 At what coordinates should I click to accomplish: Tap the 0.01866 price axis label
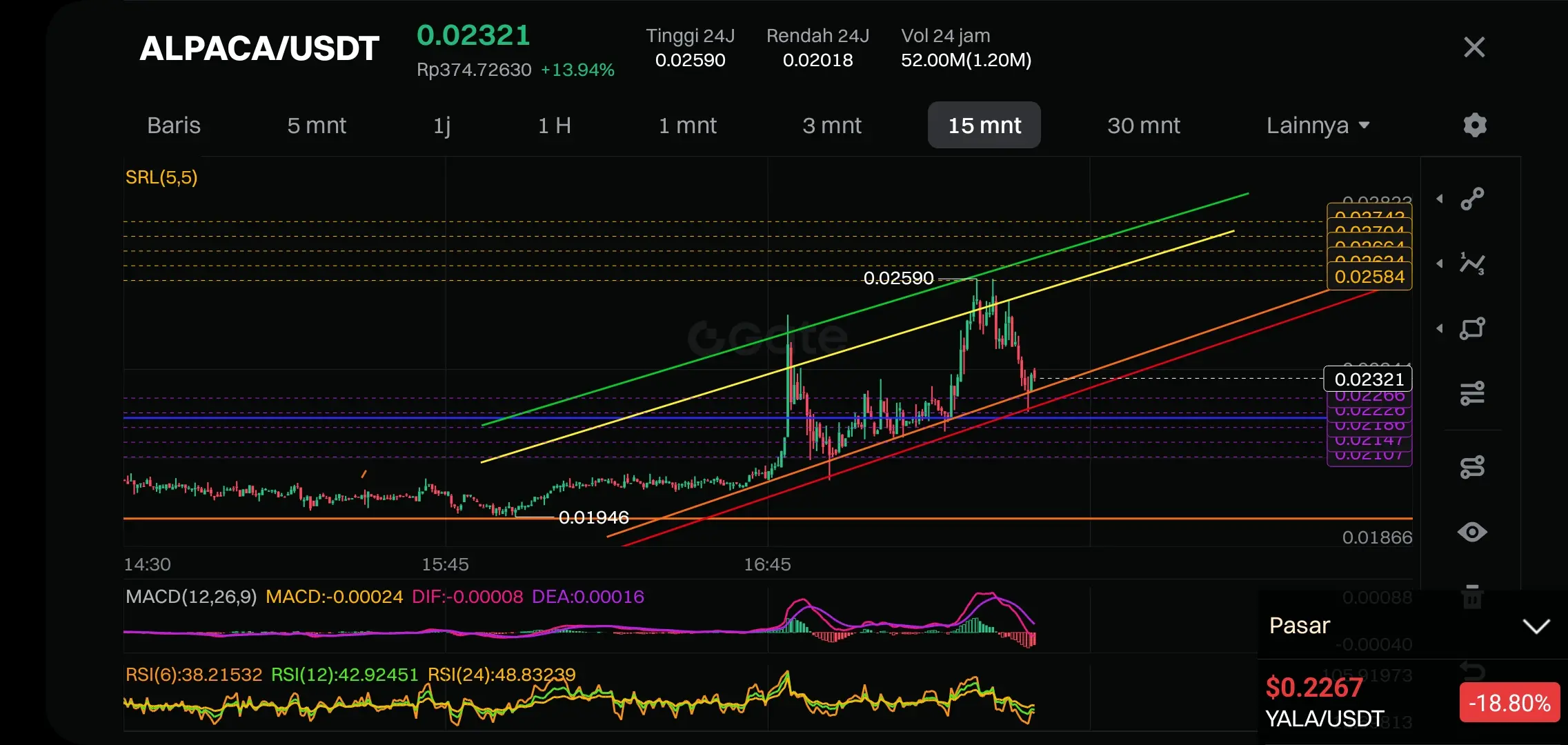[1377, 537]
